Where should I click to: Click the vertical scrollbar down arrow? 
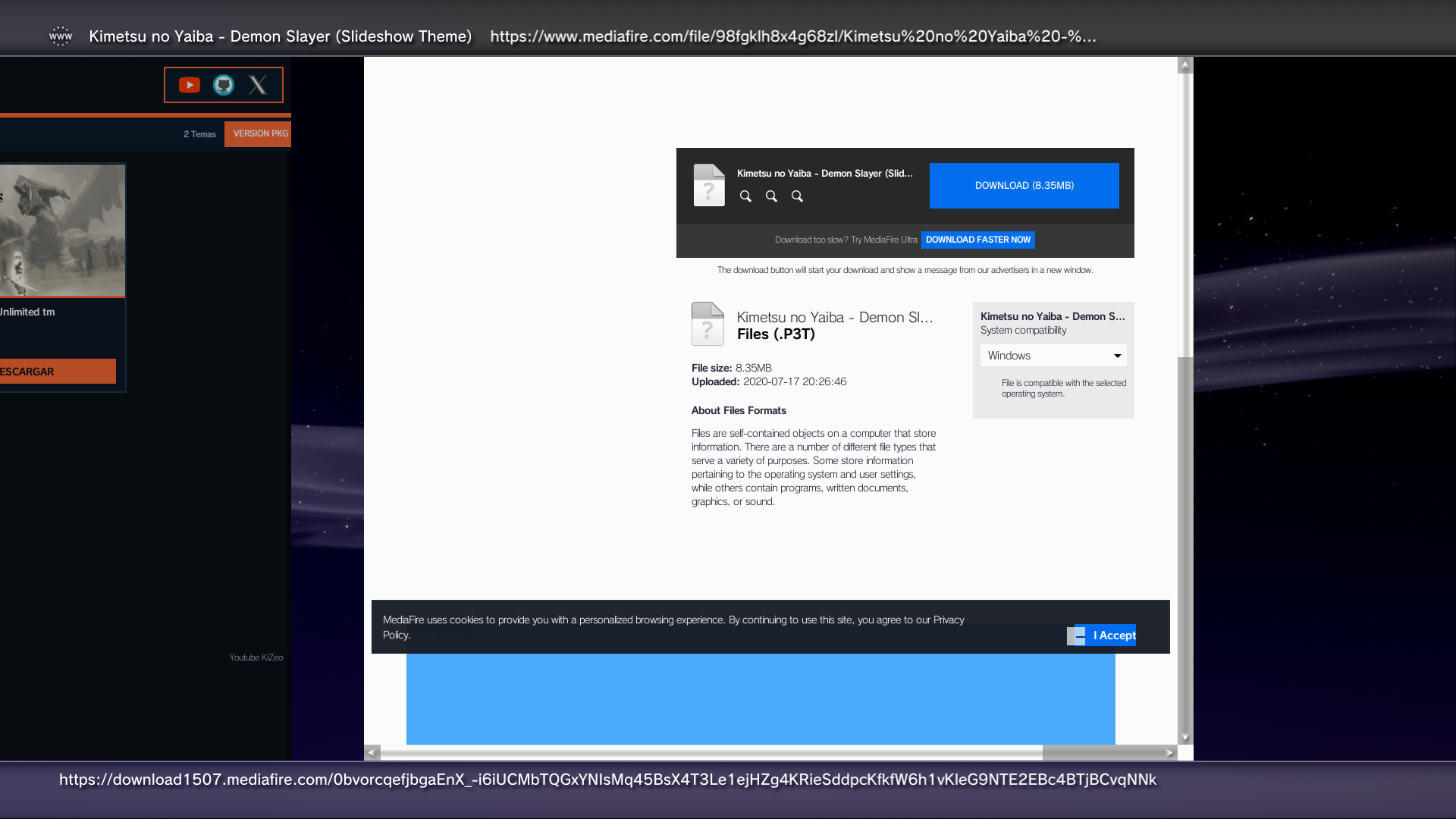(x=1185, y=737)
